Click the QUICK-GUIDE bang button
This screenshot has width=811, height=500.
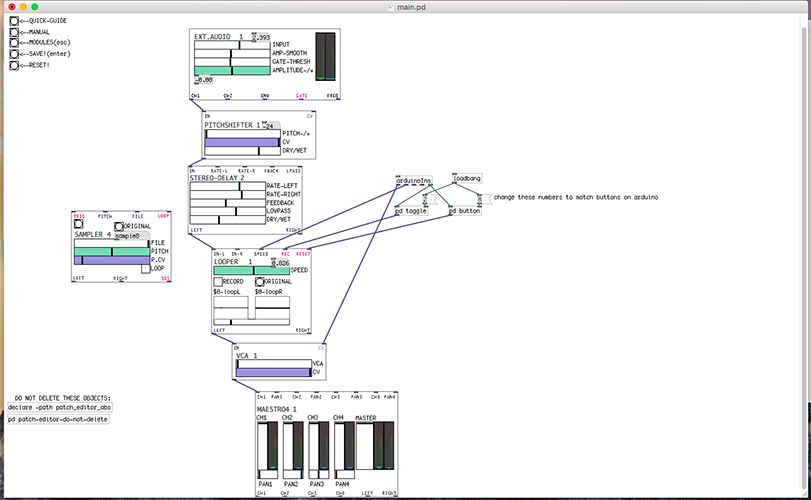[14, 20]
